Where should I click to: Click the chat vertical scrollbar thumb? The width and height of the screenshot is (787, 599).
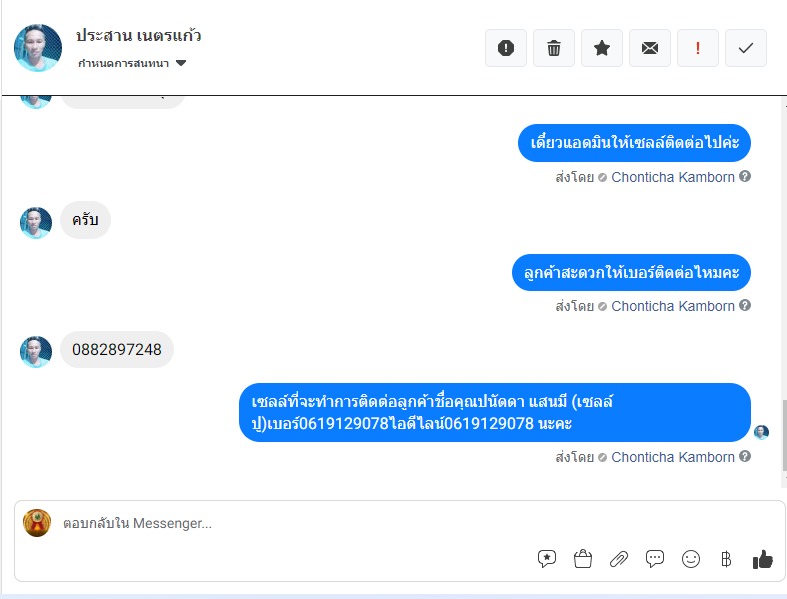click(784, 435)
